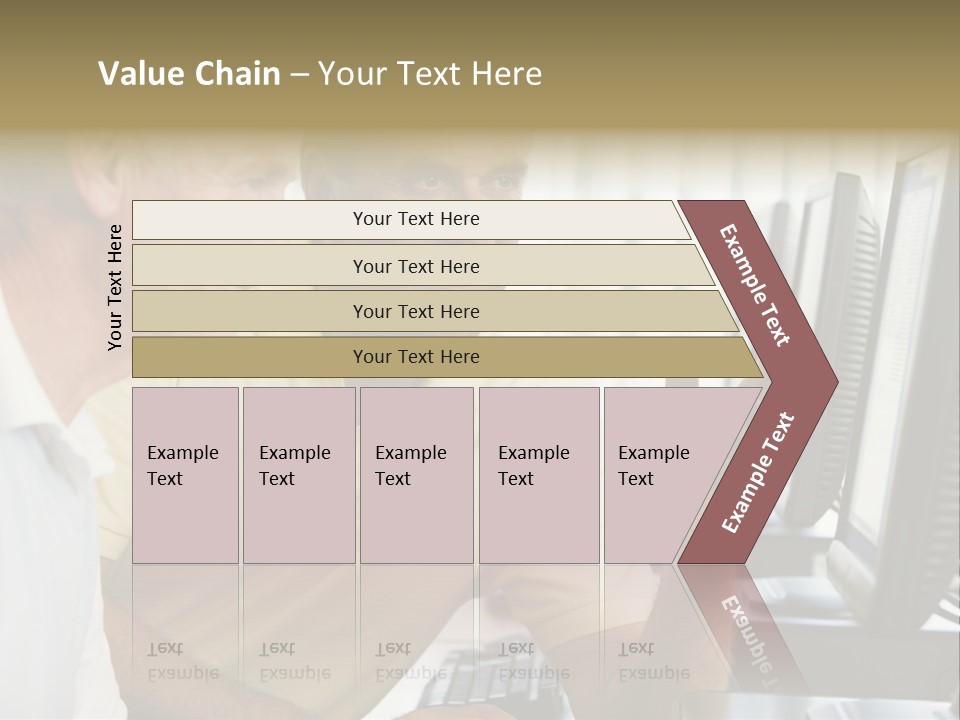Click the second "Your Text Here" bar from top
The height and width of the screenshot is (720, 960).
[422, 265]
